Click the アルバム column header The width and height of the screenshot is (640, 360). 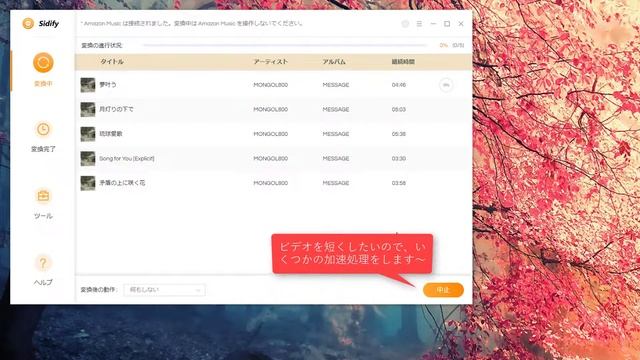point(334,62)
